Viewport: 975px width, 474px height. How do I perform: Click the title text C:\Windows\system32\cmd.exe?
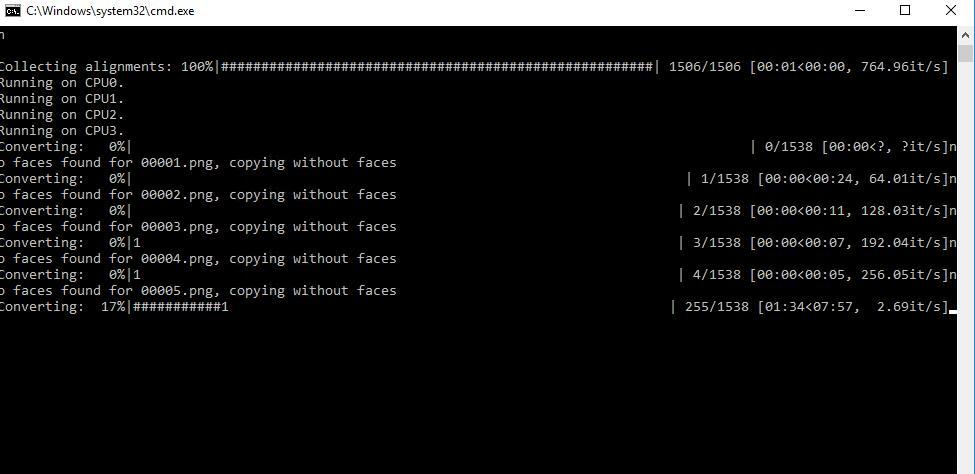tap(110, 11)
